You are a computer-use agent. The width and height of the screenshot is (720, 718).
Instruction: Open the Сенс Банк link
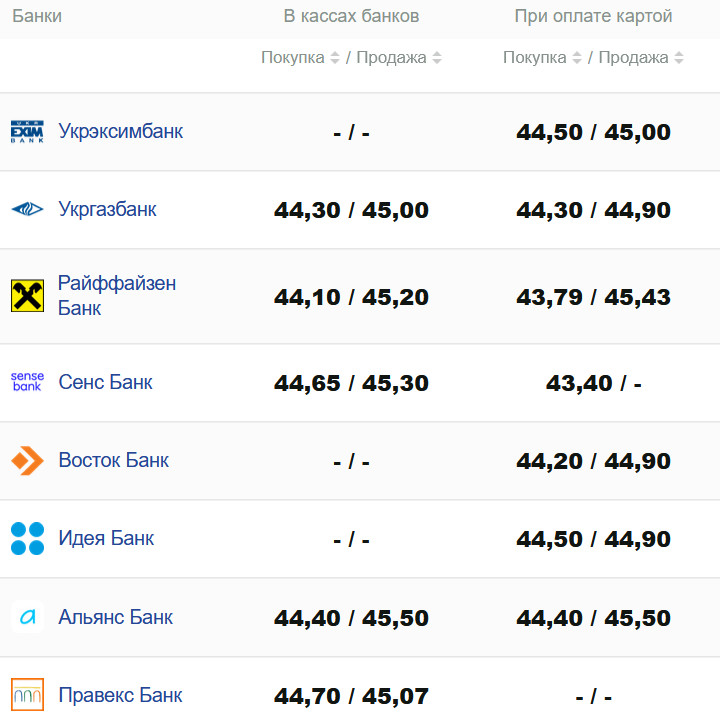click(105, 382)
